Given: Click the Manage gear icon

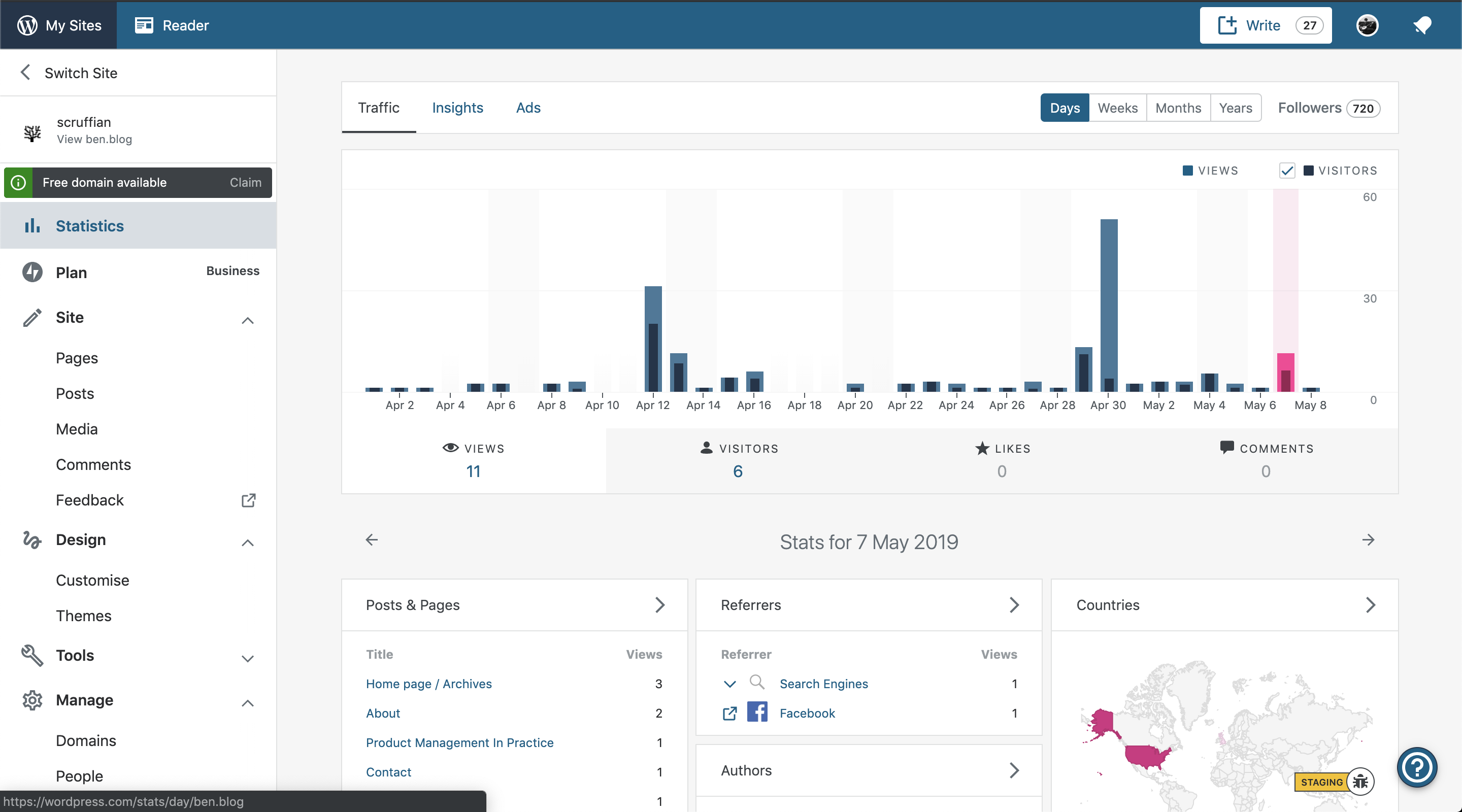Looking at the screenshot, I should (32, 700).
